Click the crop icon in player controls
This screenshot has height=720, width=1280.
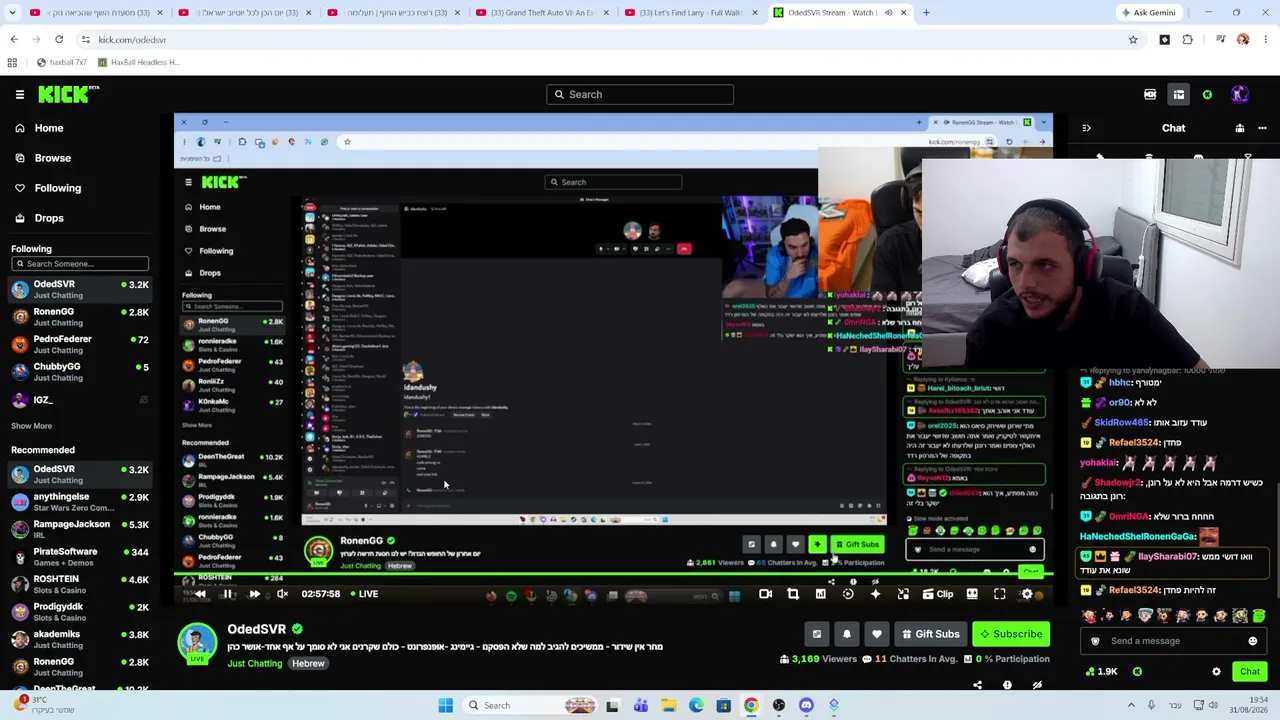click(x=793, y=594)
